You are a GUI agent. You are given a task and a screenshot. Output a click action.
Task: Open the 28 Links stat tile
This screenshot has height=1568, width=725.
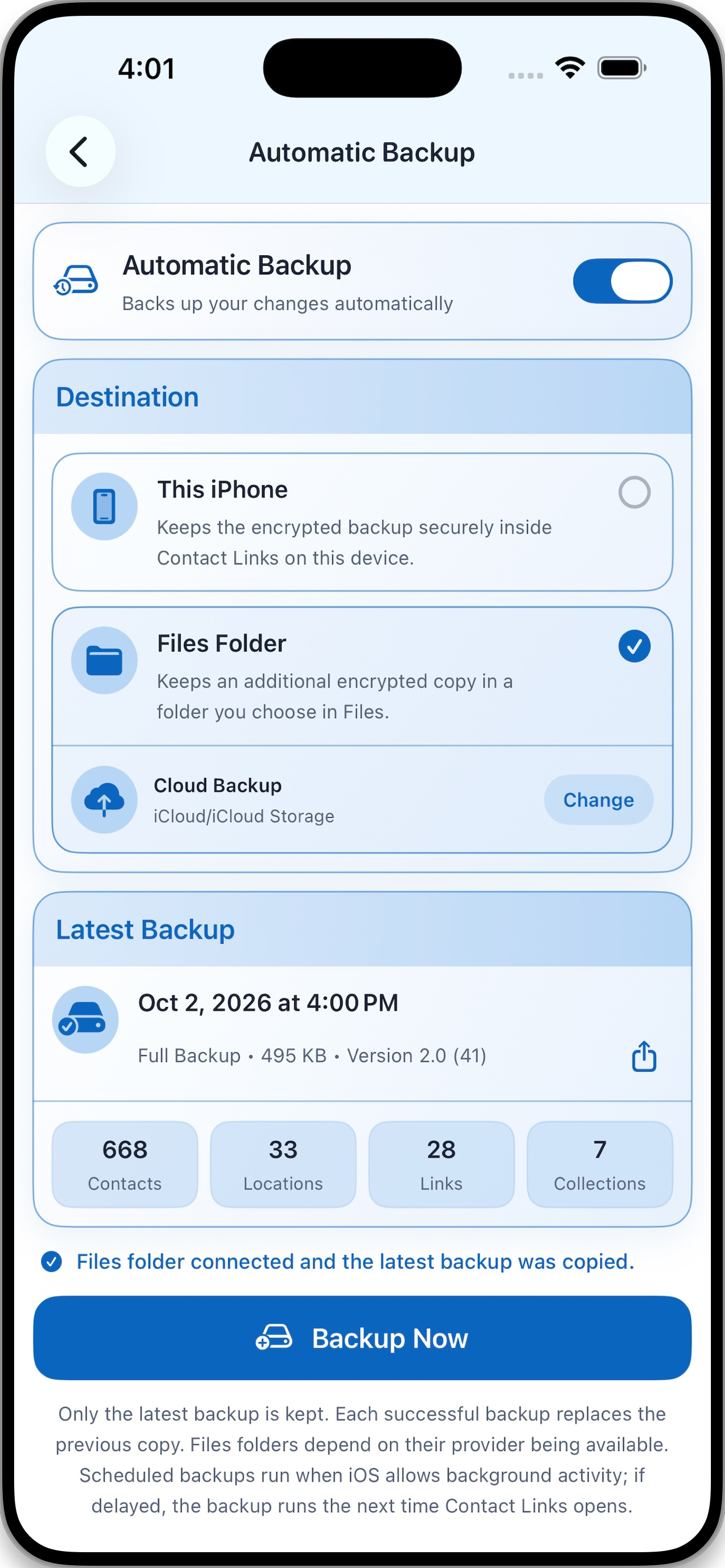coord(442,1164)
